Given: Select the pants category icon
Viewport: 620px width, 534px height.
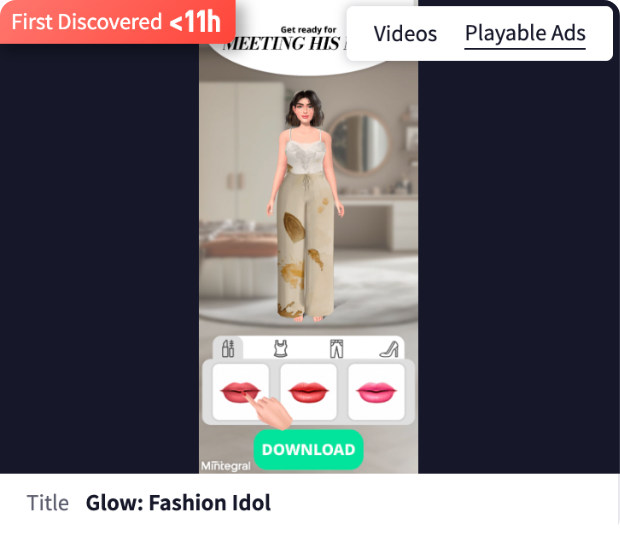Looking at the screenshot, I should click(x=336, y=348).
